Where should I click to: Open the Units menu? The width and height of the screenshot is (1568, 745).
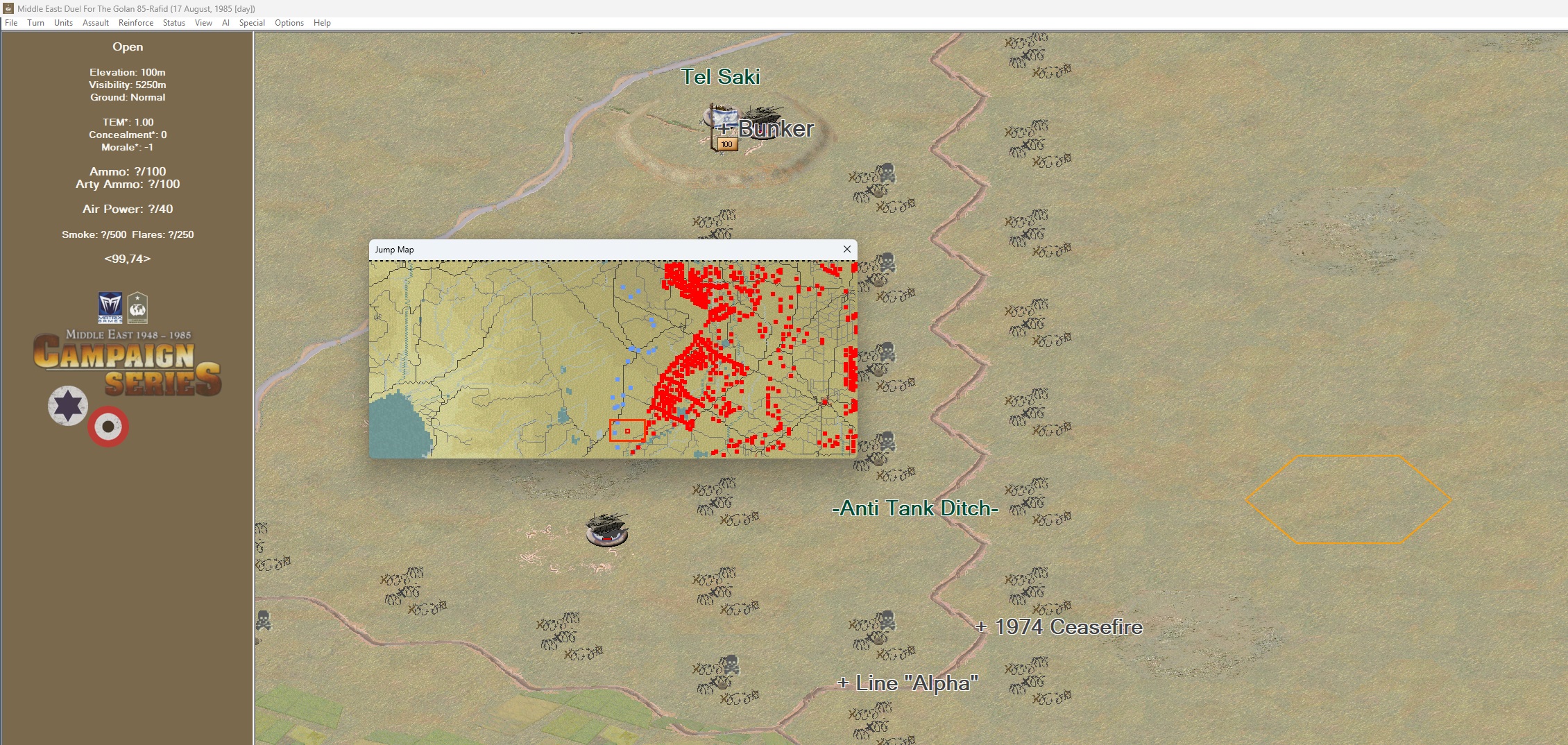[x=63, y=23]
